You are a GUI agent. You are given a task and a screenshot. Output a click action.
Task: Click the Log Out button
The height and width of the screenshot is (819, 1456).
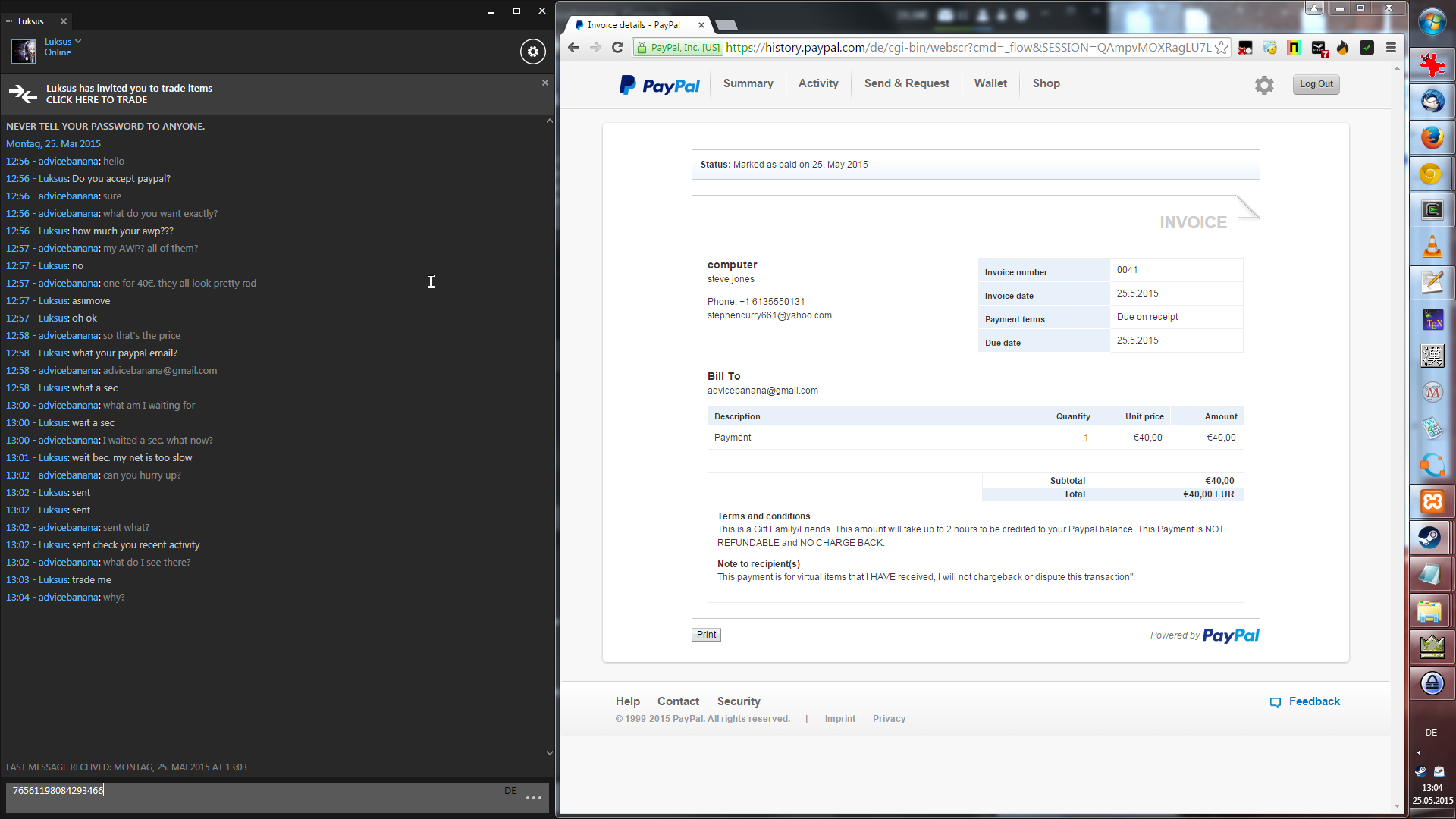[x=1316, y=84]
